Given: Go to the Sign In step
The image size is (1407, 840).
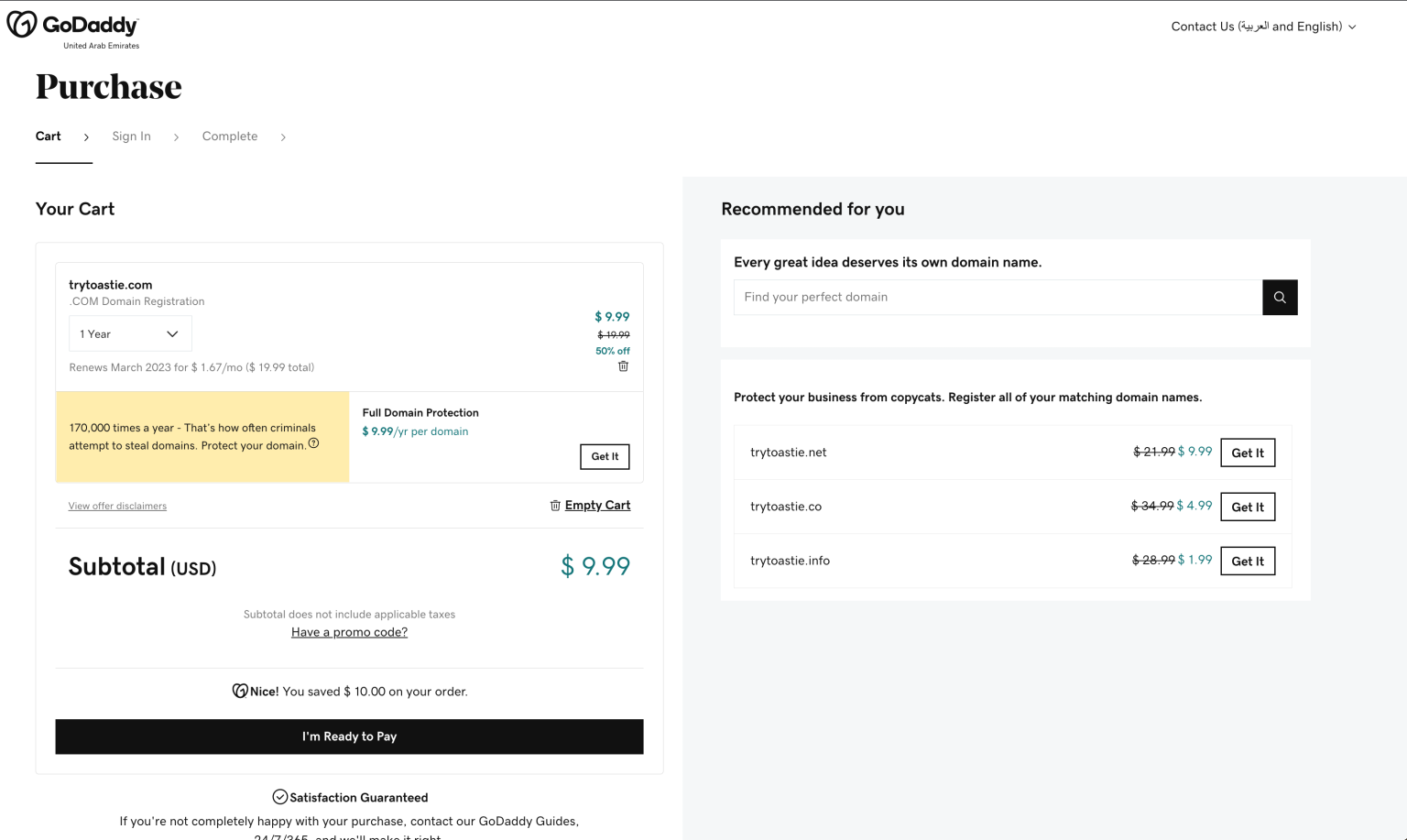Looking at the screenshot, I should coord(131,136).
